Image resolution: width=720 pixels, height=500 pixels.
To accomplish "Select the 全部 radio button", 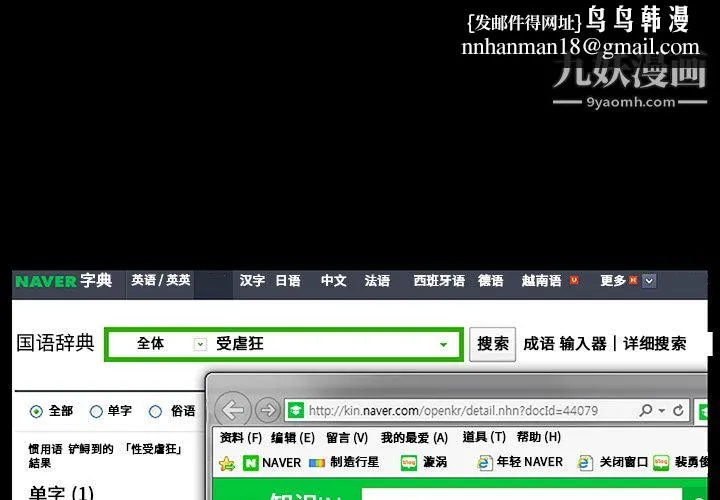I will click(36, 411).
